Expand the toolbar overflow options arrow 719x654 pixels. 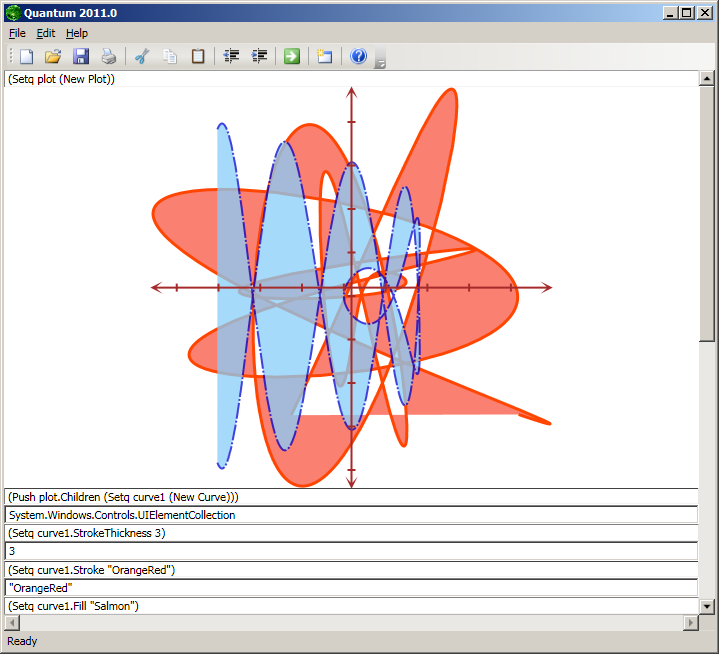point(380,58)
